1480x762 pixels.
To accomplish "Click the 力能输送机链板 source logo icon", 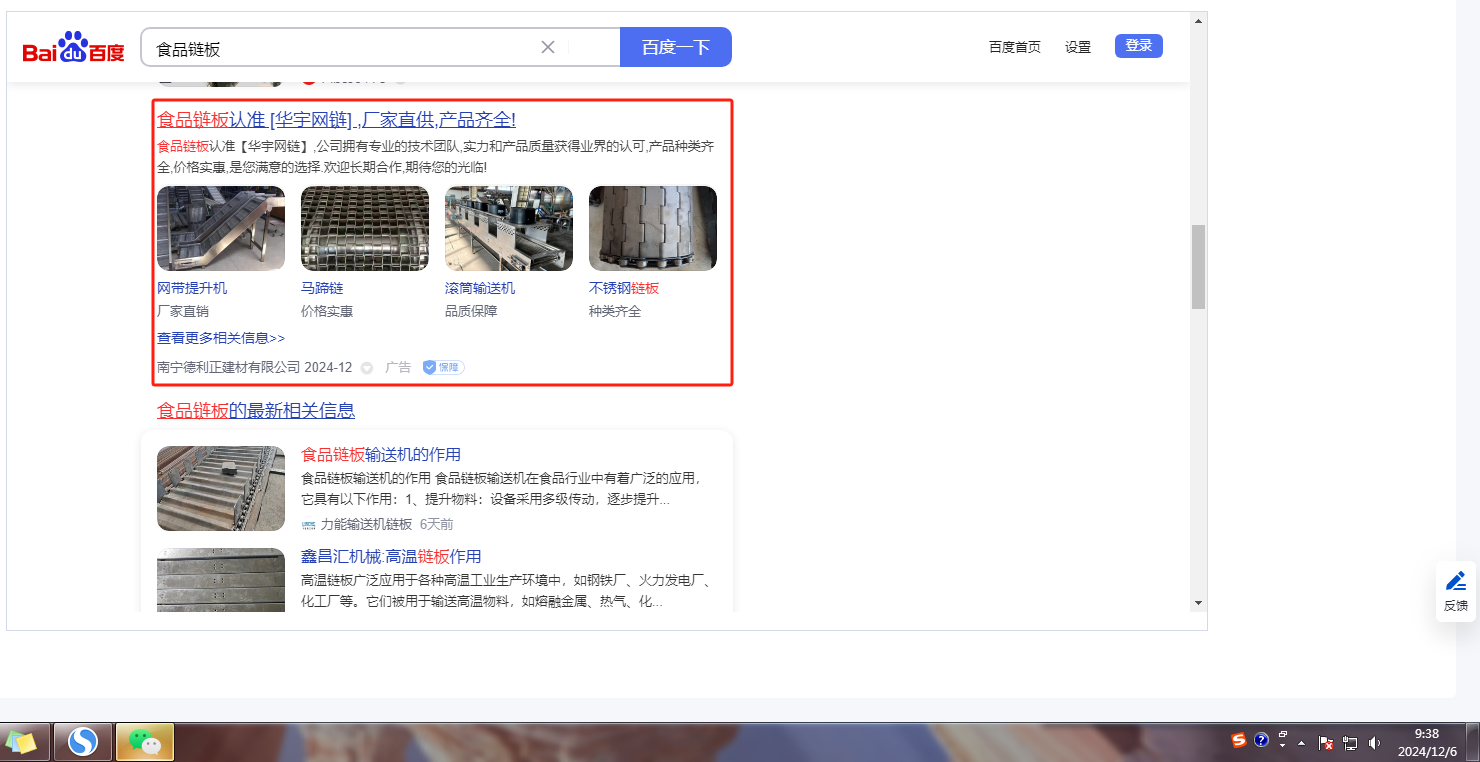I will [308, 525].
